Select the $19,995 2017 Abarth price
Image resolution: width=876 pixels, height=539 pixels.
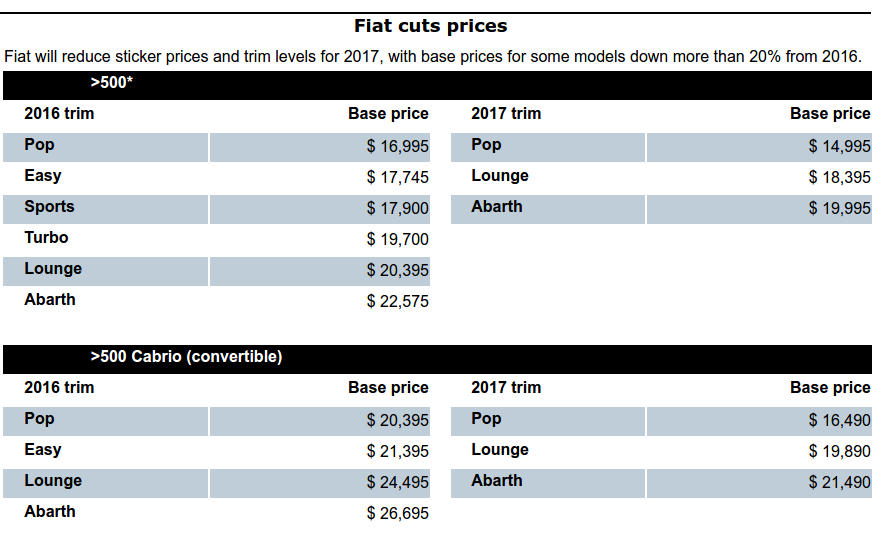pyautogui.click(x=840, y=209)
